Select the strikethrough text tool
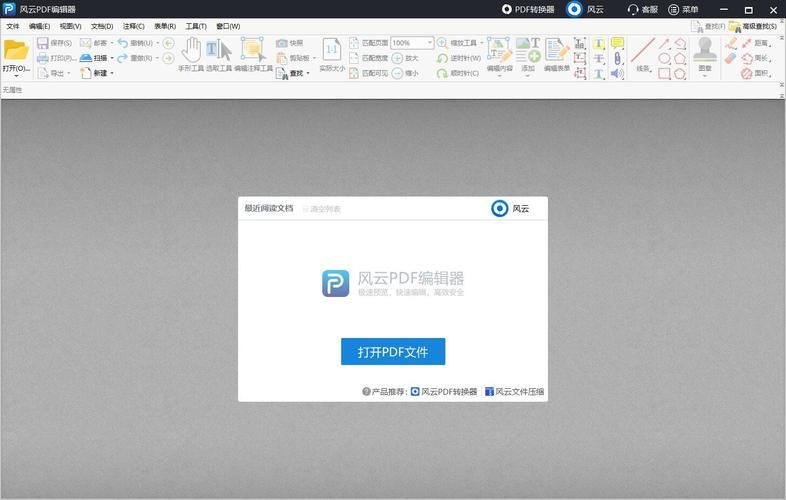Screen dimensions: 786x500 click(x=599, y=59)
